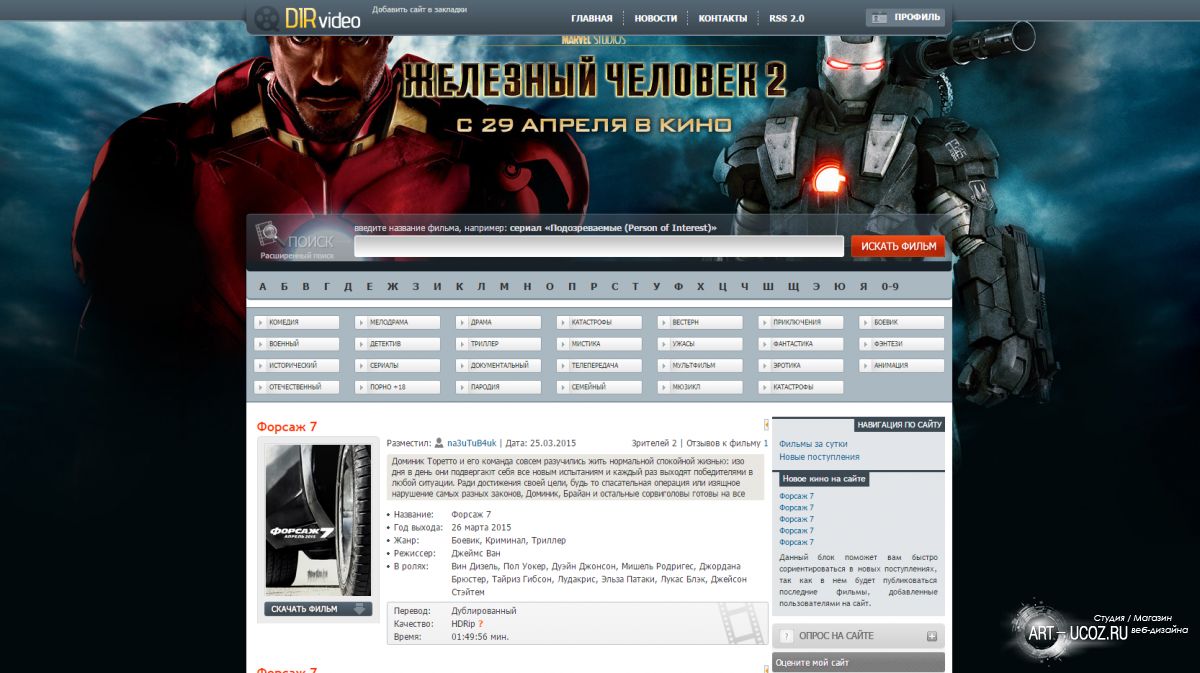The height and width of the screenshot is (673, 1200).
Task: Open the ГЛАВНАЯ menu item
Action: [x=592, y=18]
